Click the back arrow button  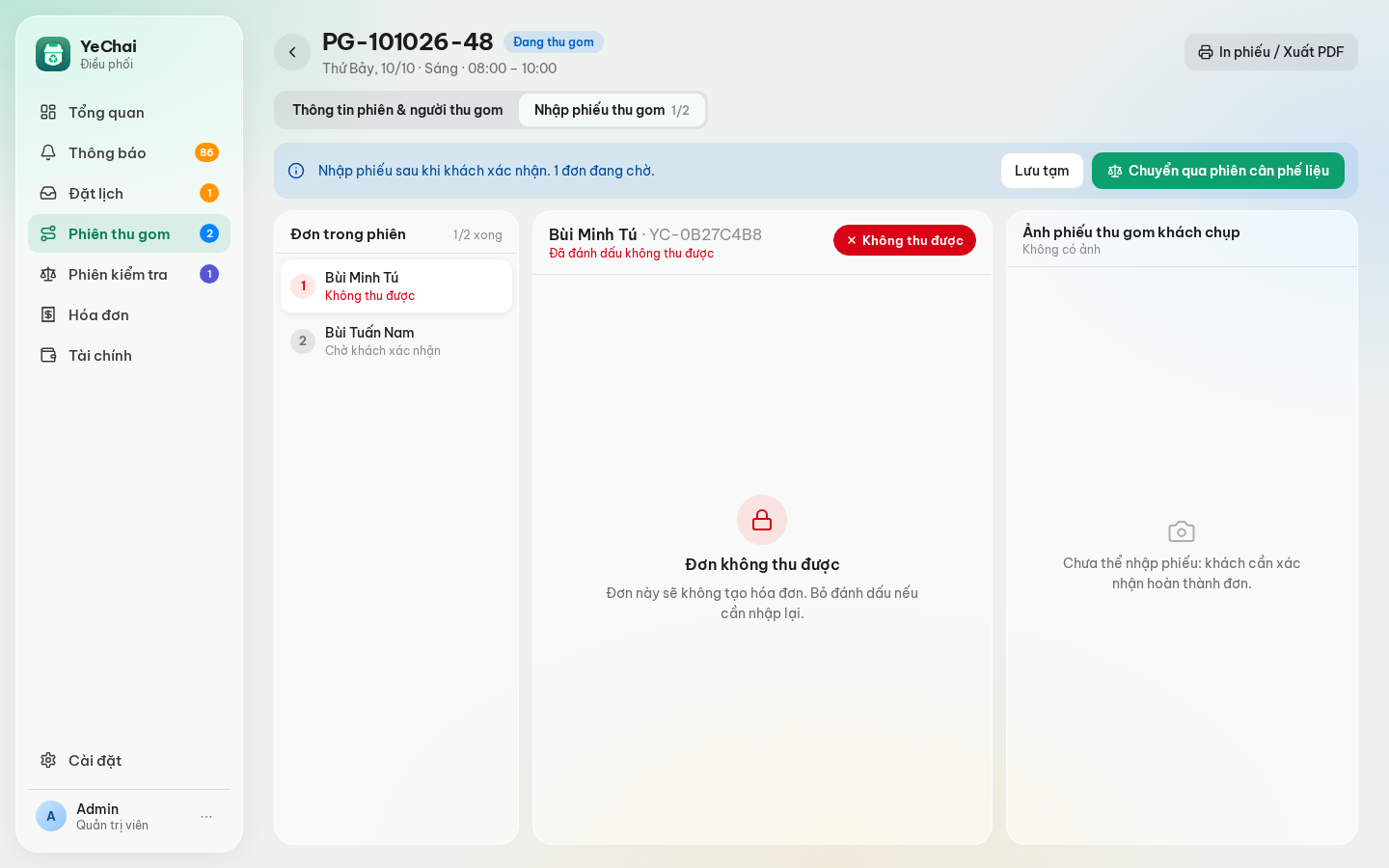click(292, 52)
